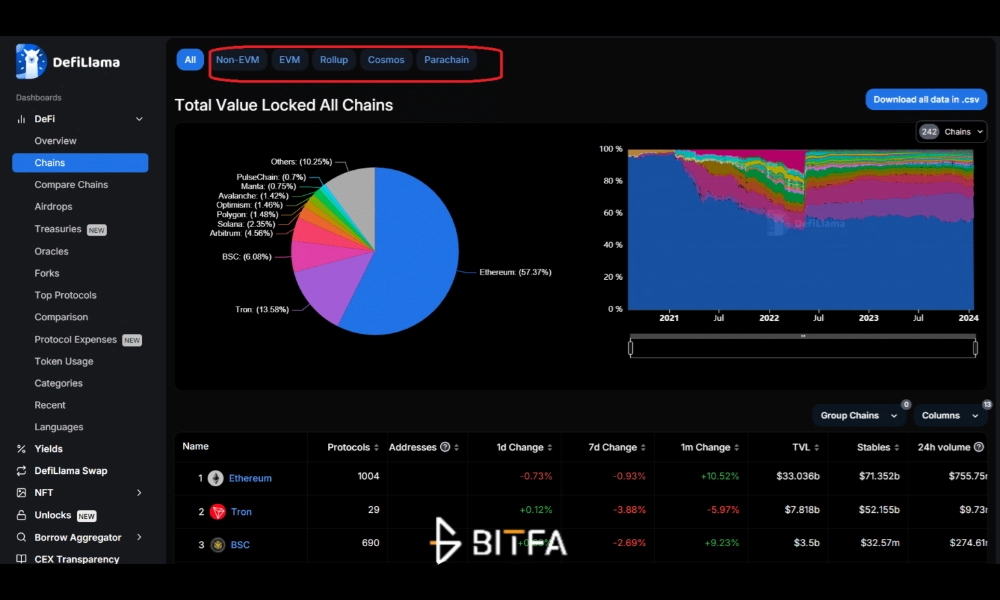Image resolution: width=1000 pixels, height=600 pixels.
Task: Click the Addresses help question icon
Action: point(445,447)
